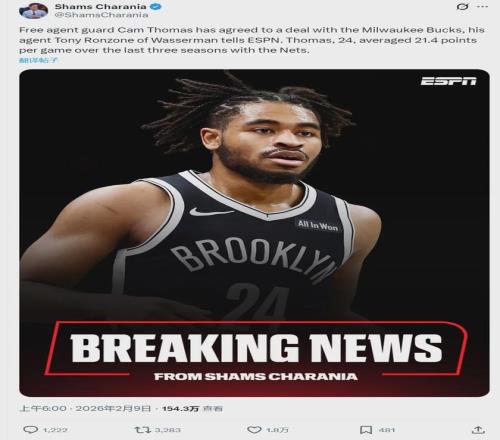Open the Grok explain icon

(462, 6)
